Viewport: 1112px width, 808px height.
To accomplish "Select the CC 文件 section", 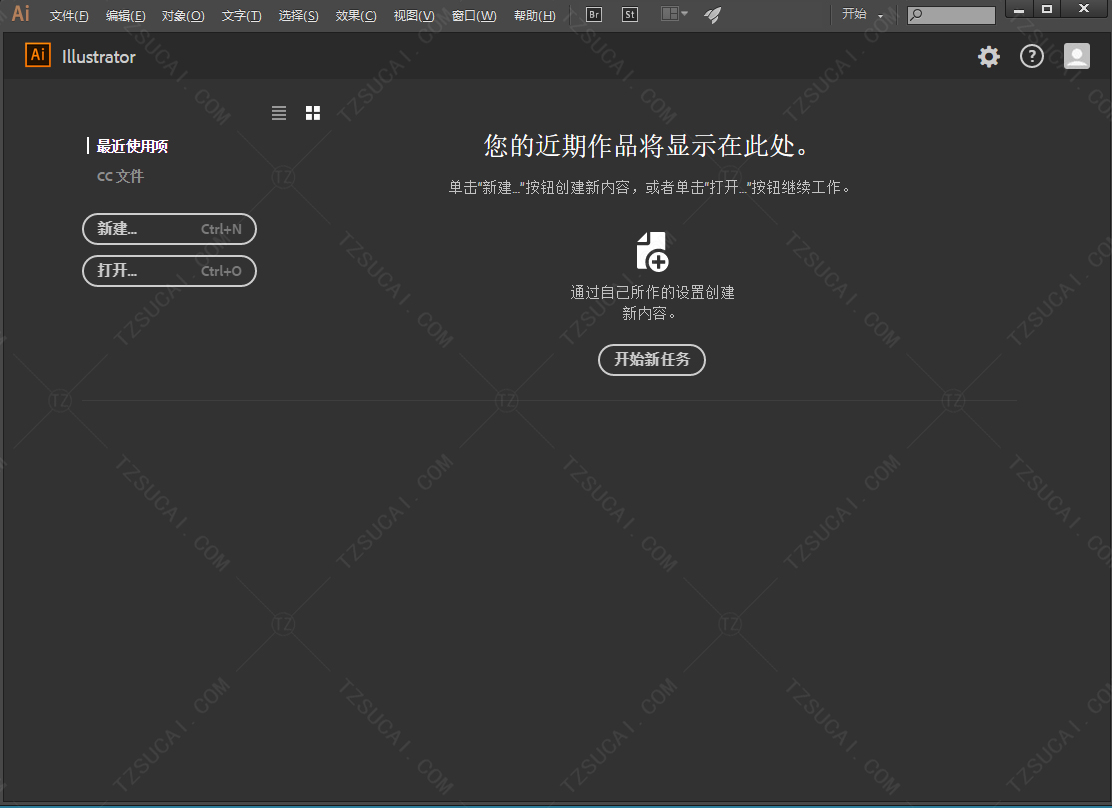I will click(121, 176).
